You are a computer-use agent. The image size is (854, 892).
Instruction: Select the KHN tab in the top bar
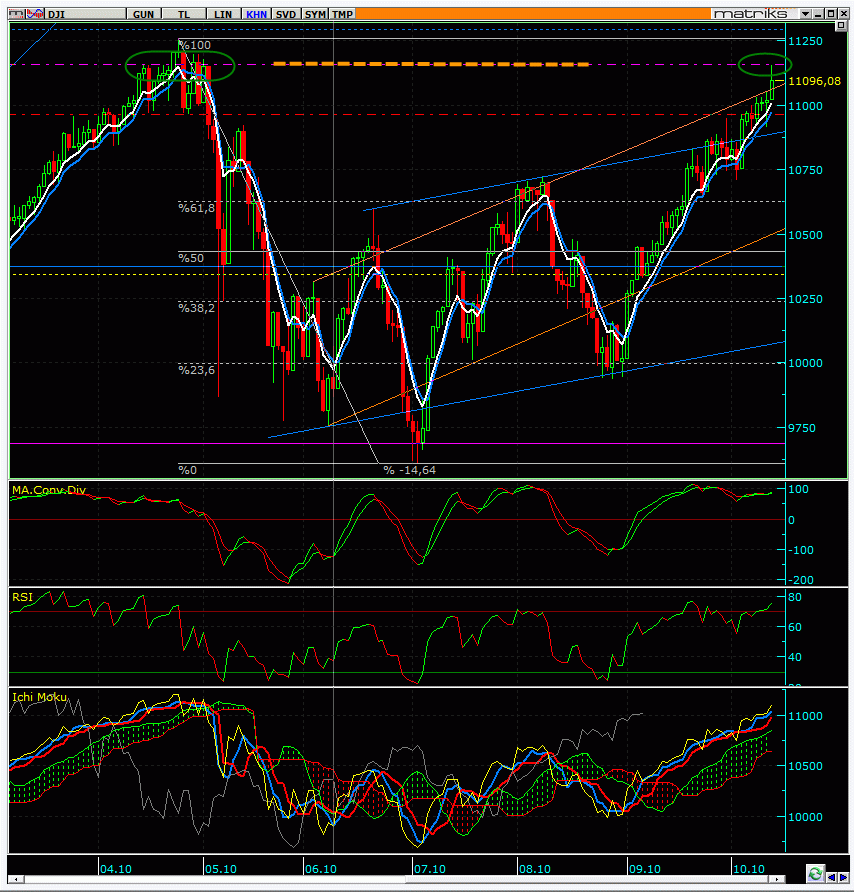(x=255, y=14)
